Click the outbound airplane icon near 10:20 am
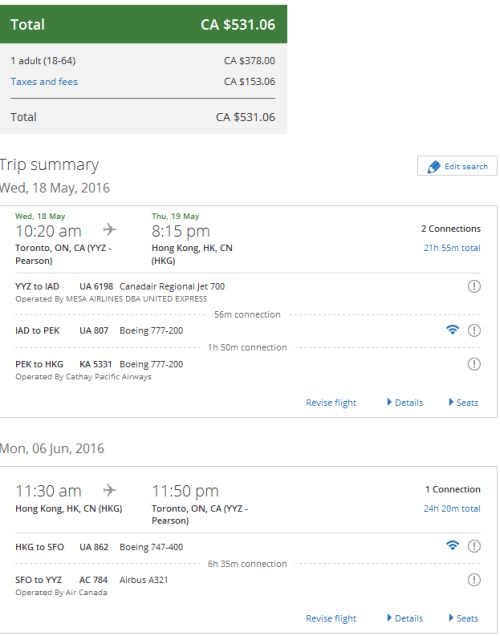Image resolution: width=500 pixels, height=636 pixels. [x=109, y=230]
